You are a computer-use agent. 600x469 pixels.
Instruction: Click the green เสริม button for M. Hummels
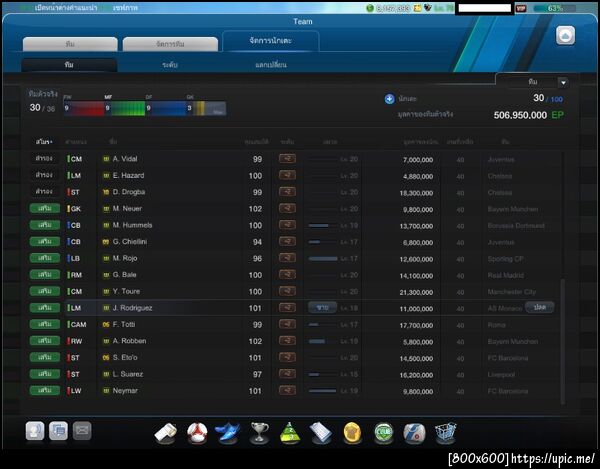tap(45, 225)
